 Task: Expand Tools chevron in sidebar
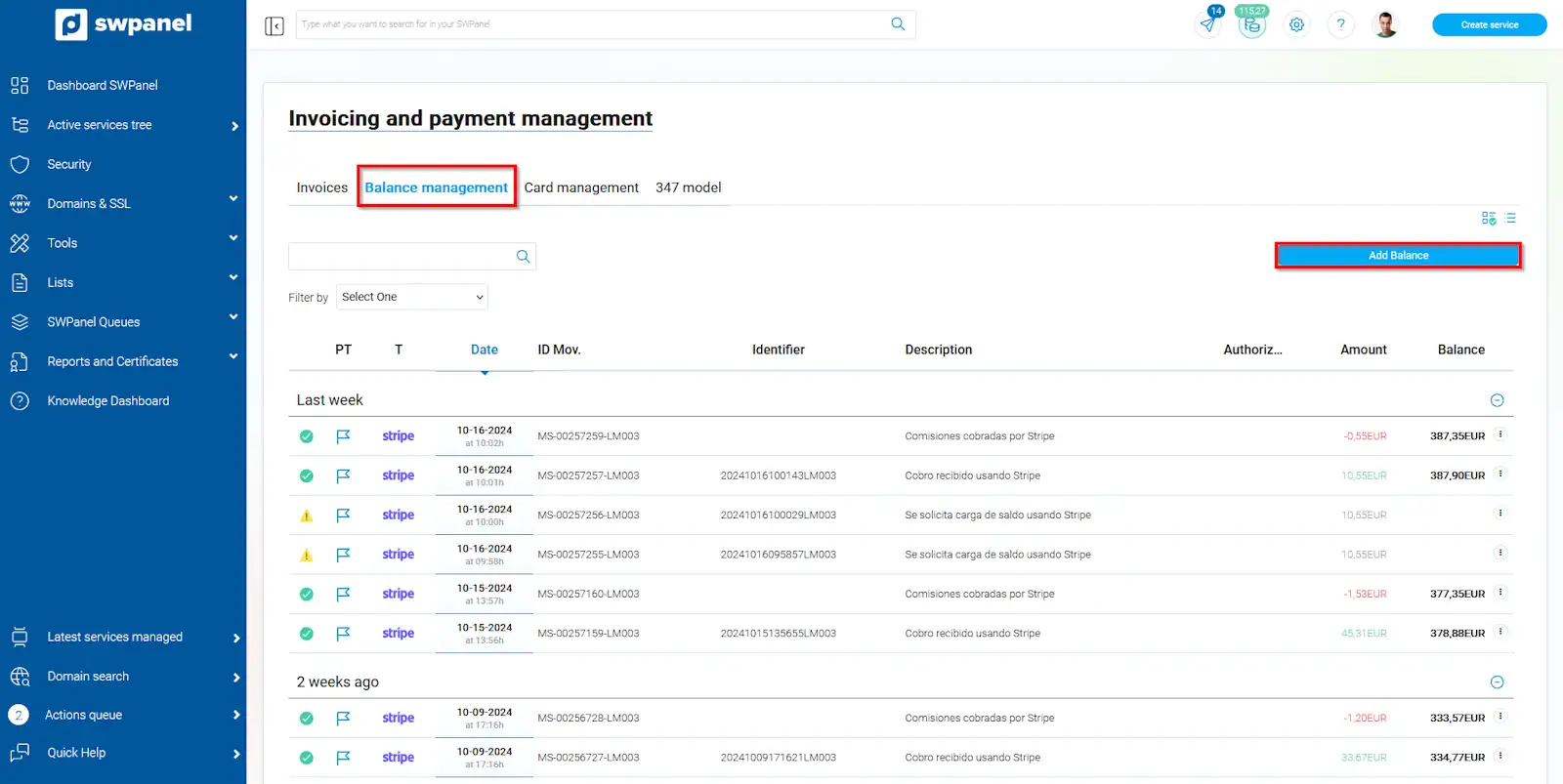coord(233,238)
